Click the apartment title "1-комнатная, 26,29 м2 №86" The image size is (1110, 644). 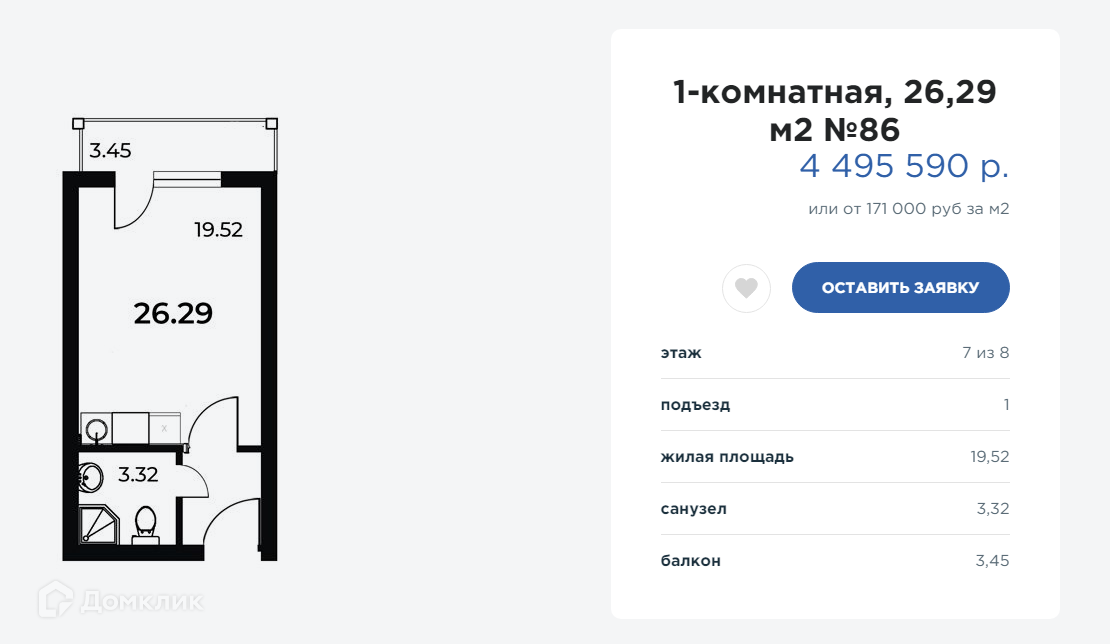834,111
